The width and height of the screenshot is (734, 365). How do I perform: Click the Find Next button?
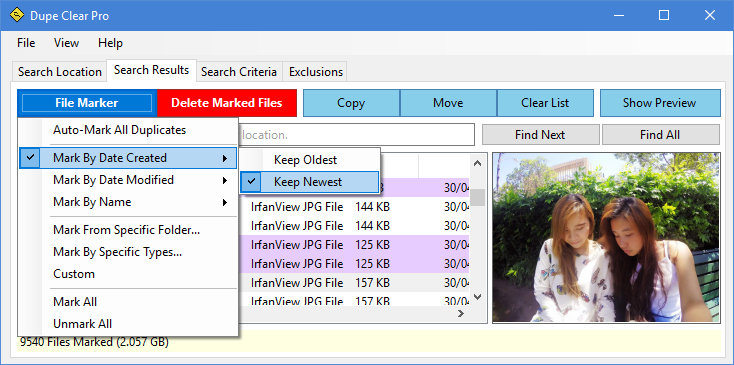click(540, 135)
